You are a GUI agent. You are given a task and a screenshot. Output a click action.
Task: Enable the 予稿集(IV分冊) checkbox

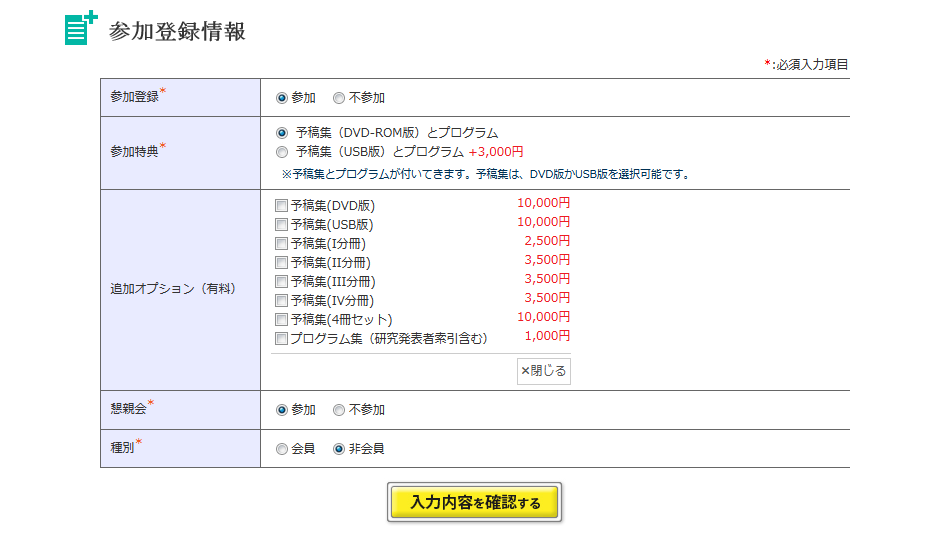(x=281, y=301)
